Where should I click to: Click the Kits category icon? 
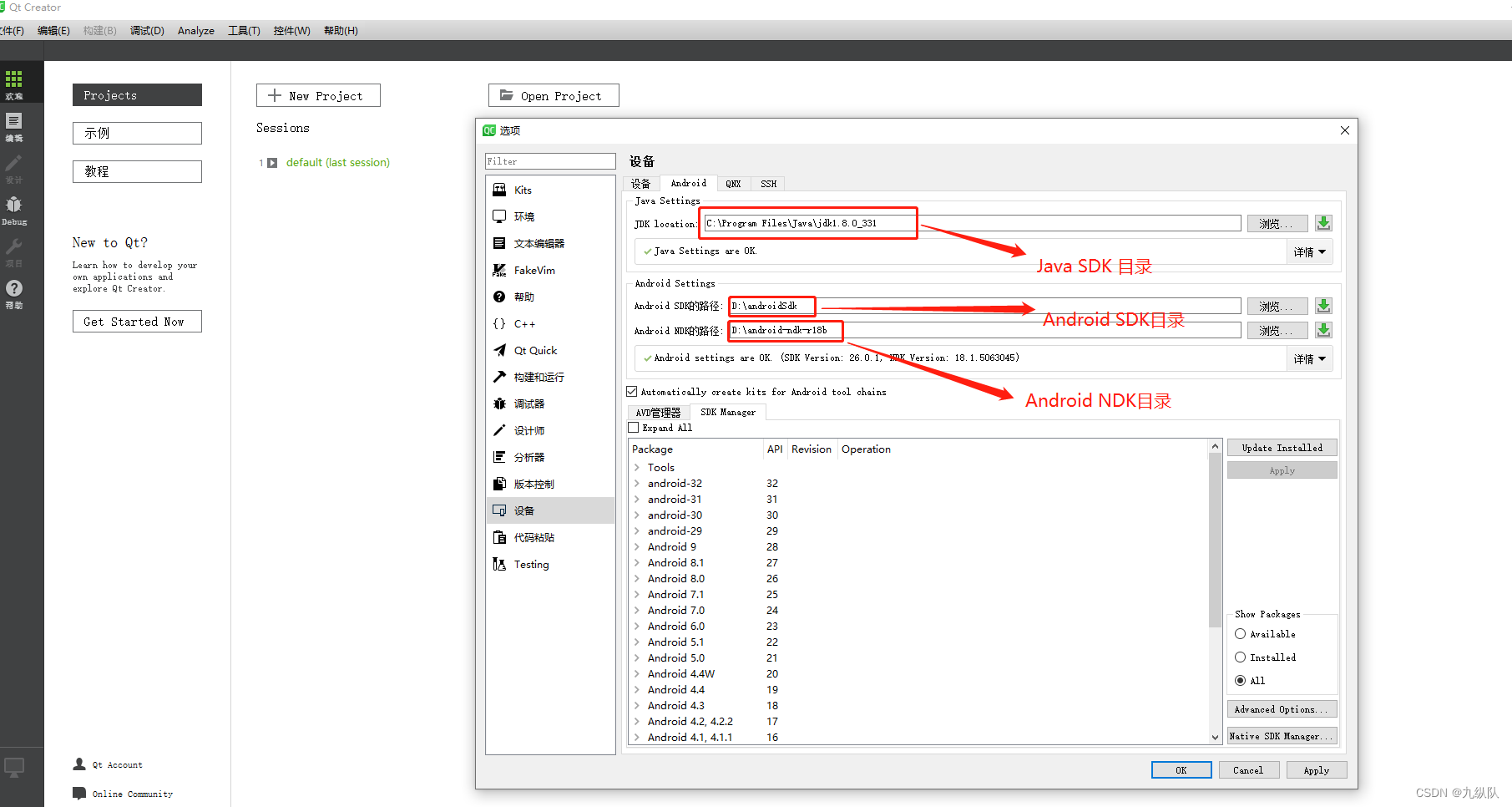click(499, 190)
